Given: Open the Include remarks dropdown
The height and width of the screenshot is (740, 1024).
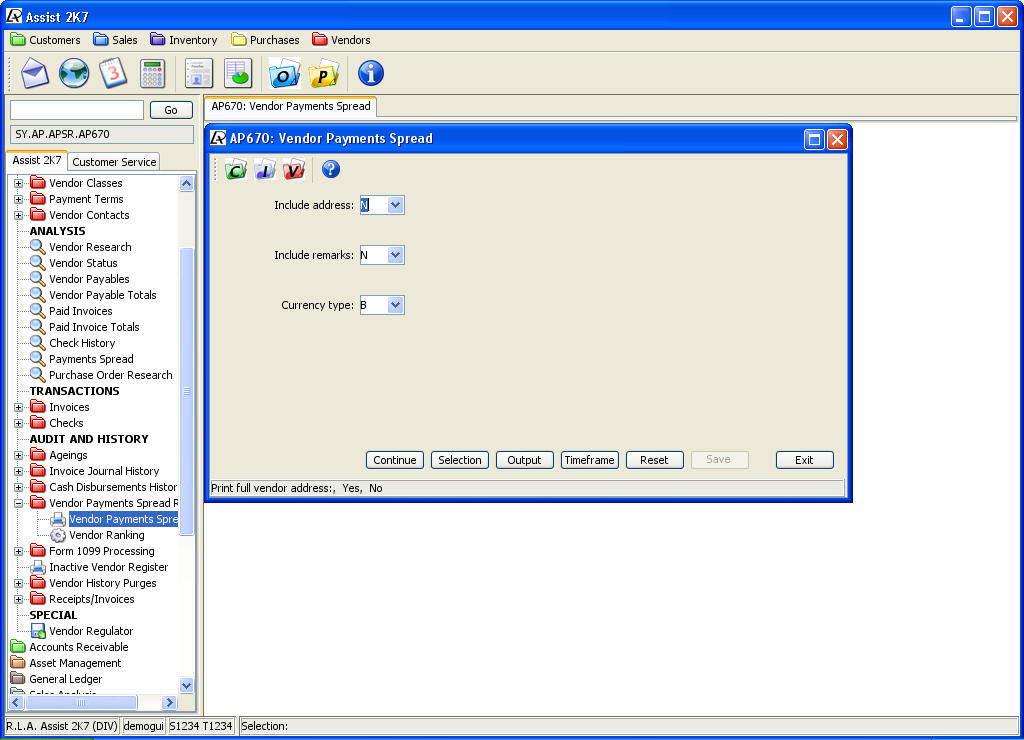Looking at the screenshot, I should pos(394,255).
